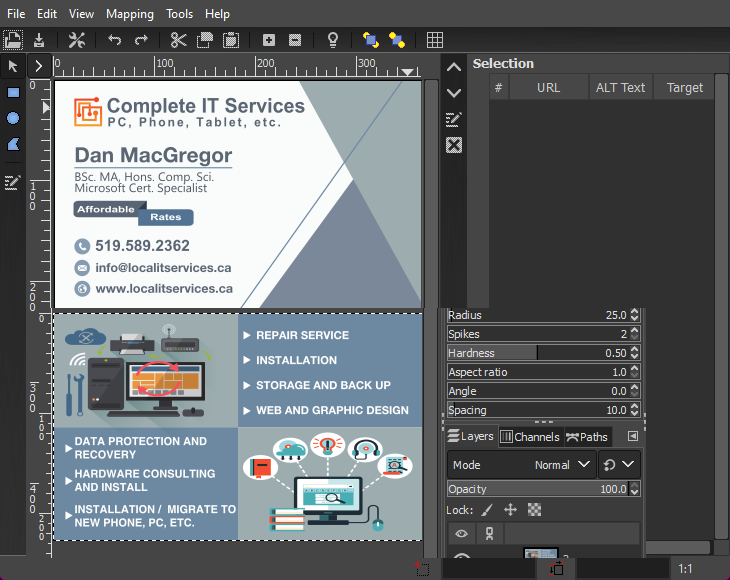Click the Delete X icon in Selection panel
Viewport: 730px width, 580px height.
[454, 145]
